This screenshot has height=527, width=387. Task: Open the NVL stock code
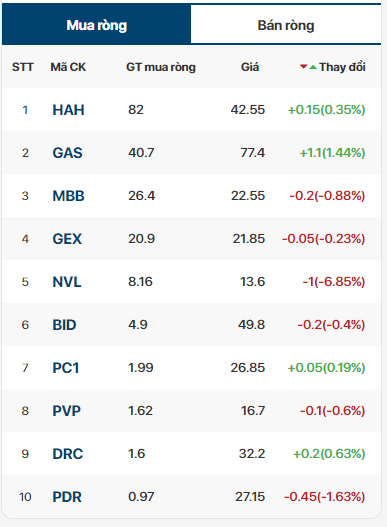pyautogui.click(x=67, y=282)
